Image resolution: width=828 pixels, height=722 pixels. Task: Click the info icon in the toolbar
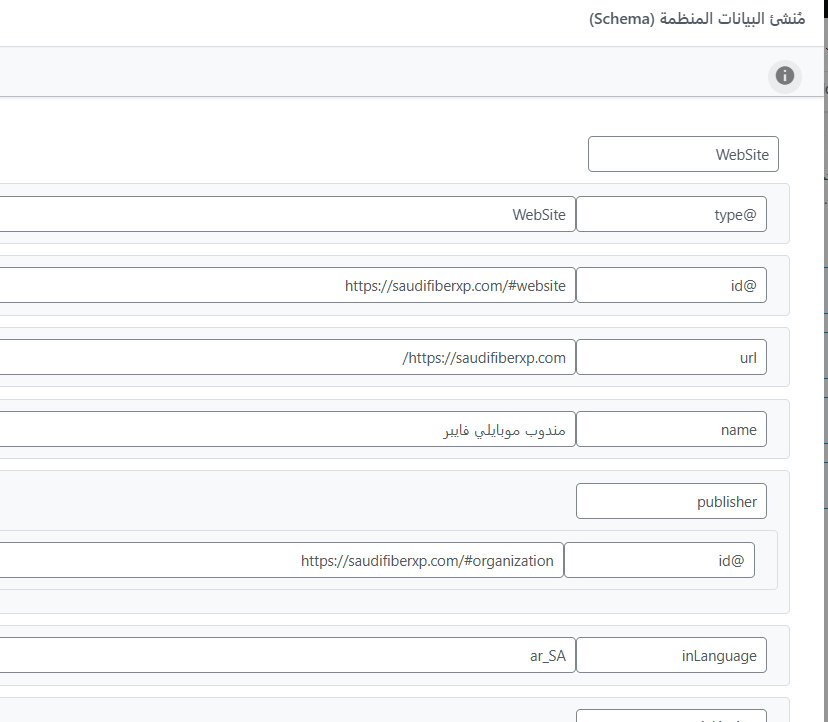coord(785,75)
